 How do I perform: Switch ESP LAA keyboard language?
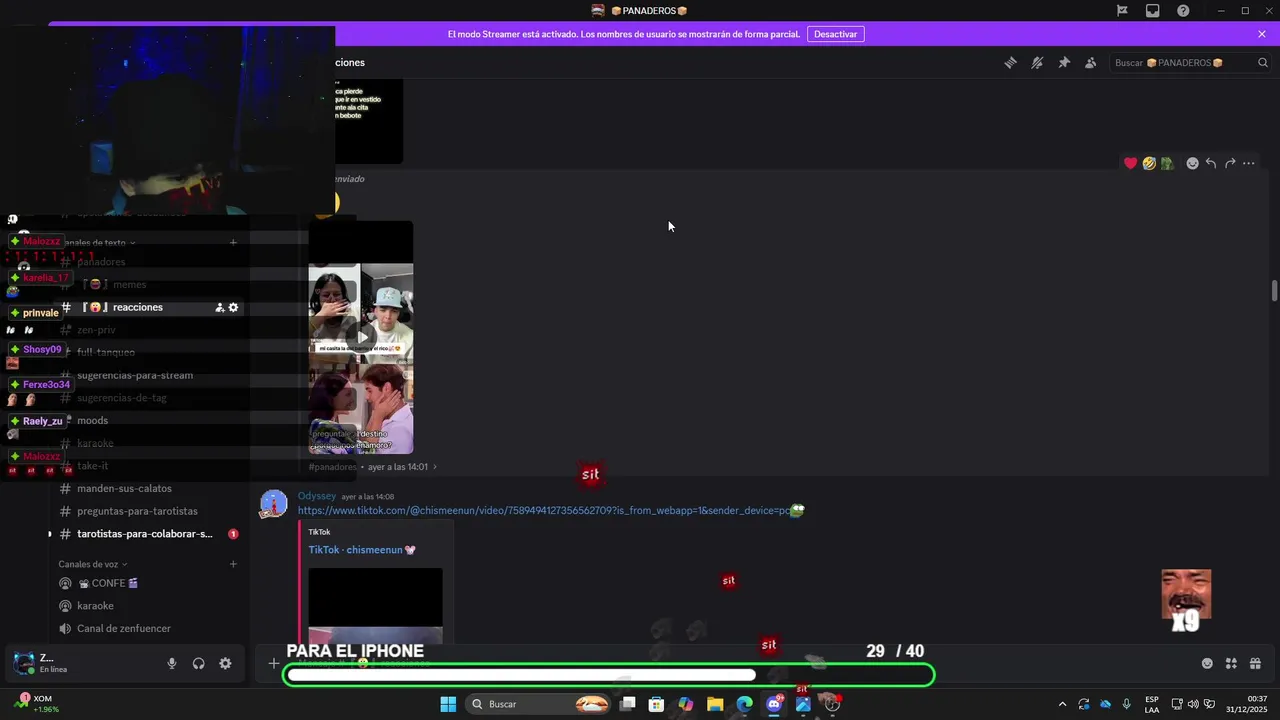[x=1152, y=704]
